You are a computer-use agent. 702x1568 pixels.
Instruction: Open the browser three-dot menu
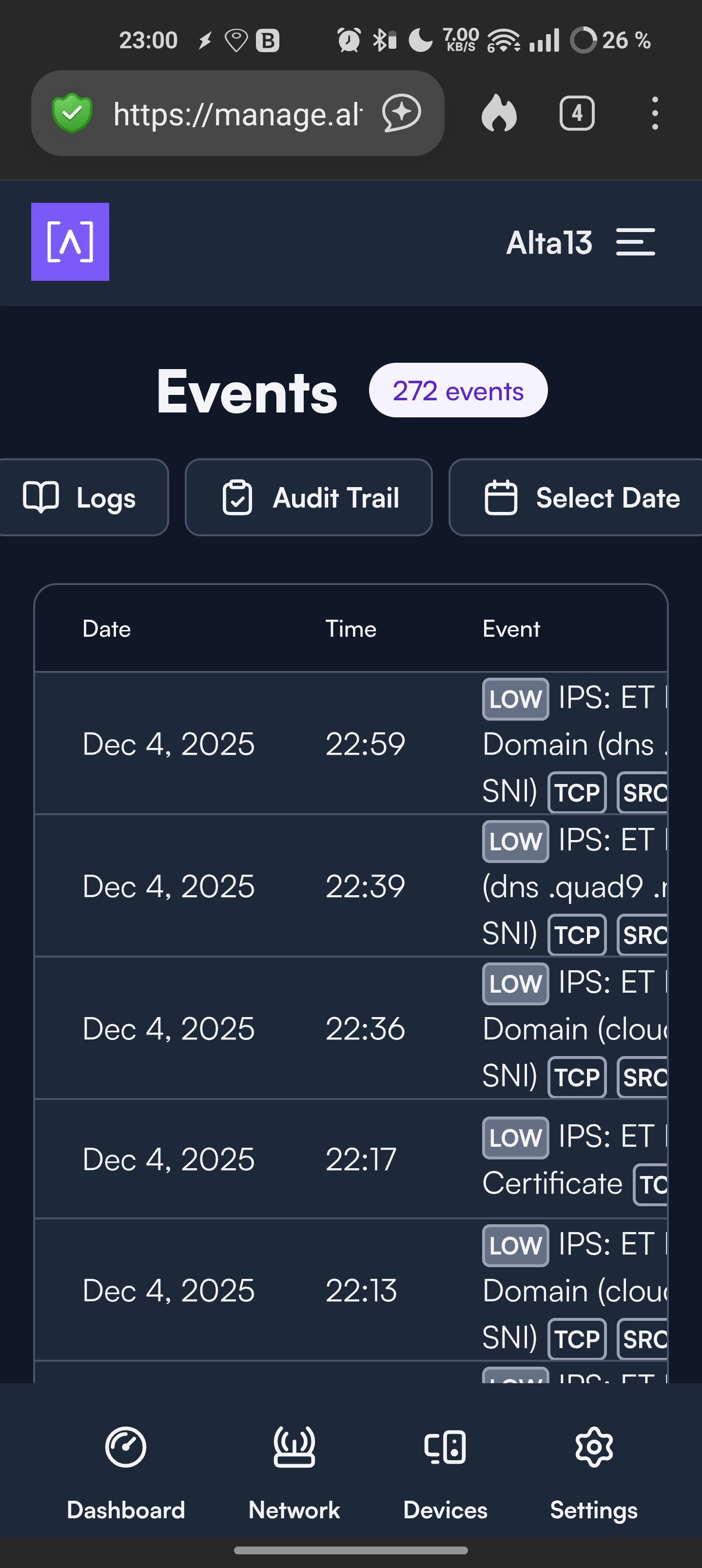pos(655,113)
